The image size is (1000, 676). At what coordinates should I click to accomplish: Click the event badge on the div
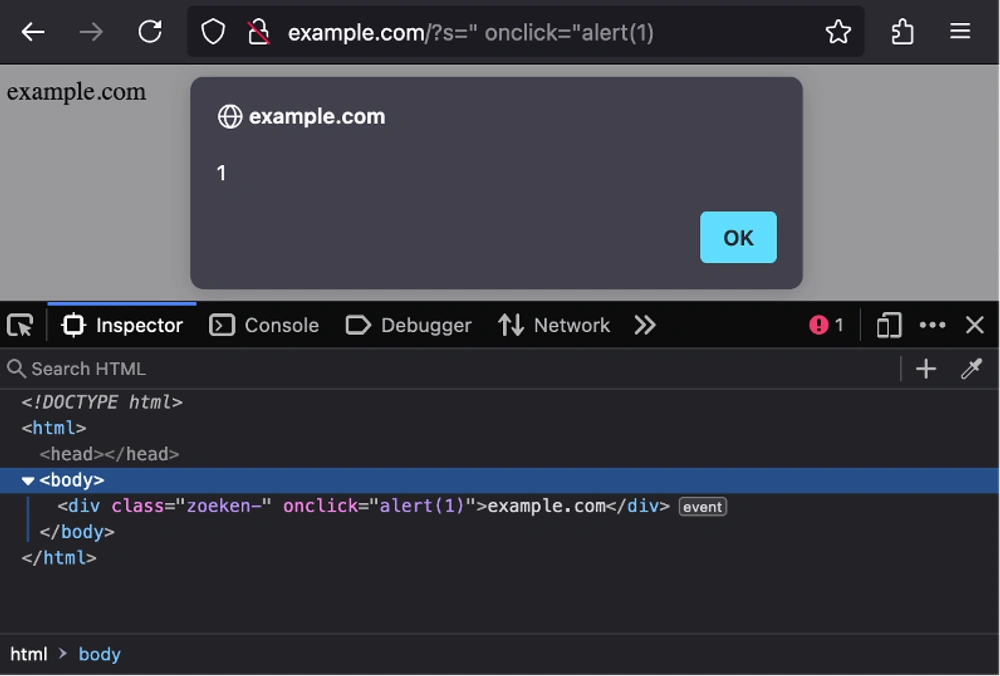(702, 507)
